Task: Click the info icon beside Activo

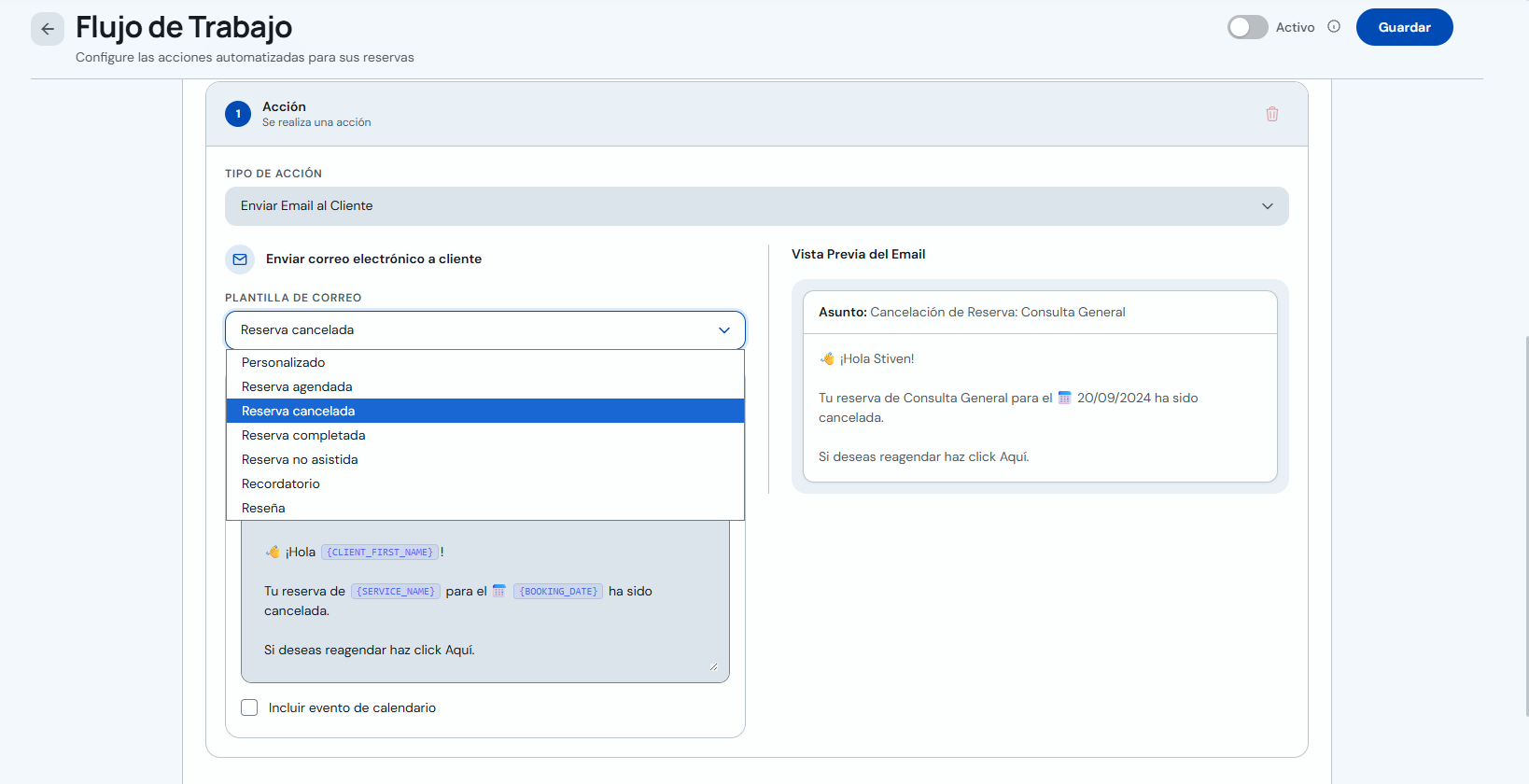Action: pos(1334,27)
